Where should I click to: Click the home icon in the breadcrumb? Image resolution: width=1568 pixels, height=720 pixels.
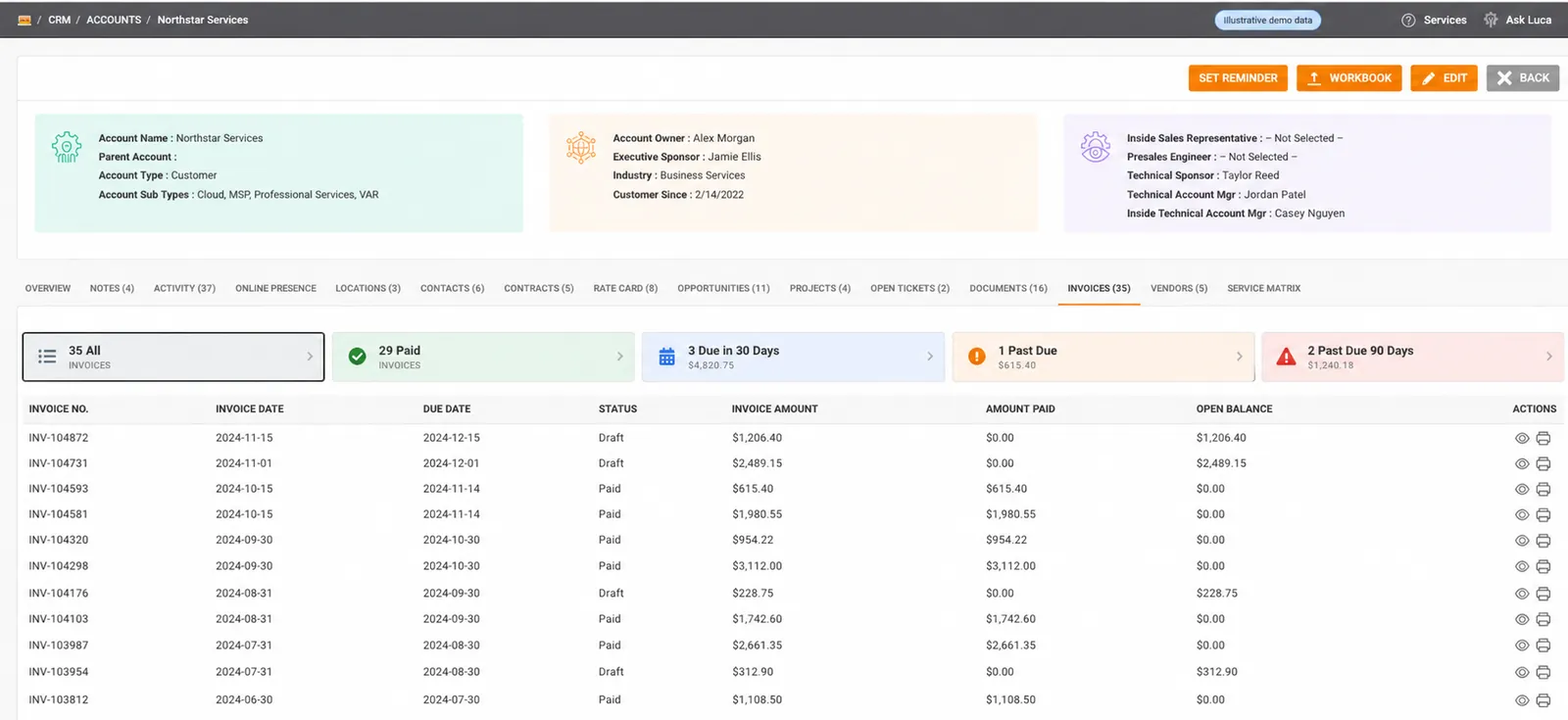tap(24, 20)
